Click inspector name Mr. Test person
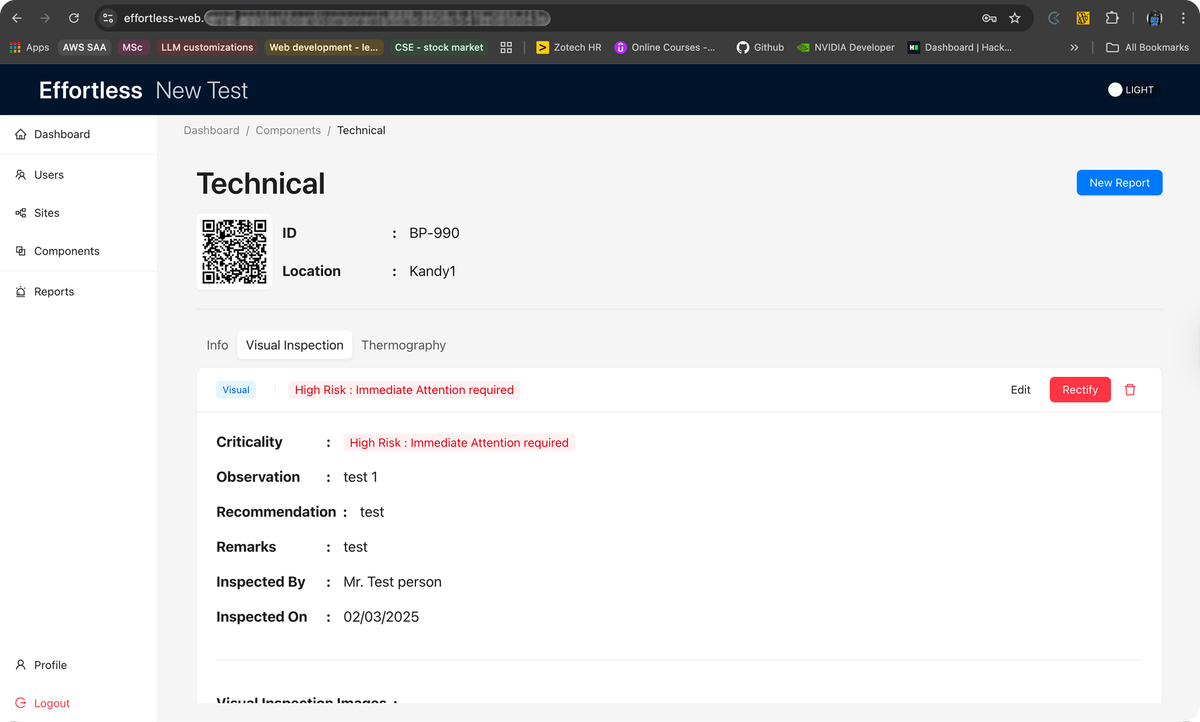The height and width of the screenshot is (722, 1200). (x=392, y=582)
